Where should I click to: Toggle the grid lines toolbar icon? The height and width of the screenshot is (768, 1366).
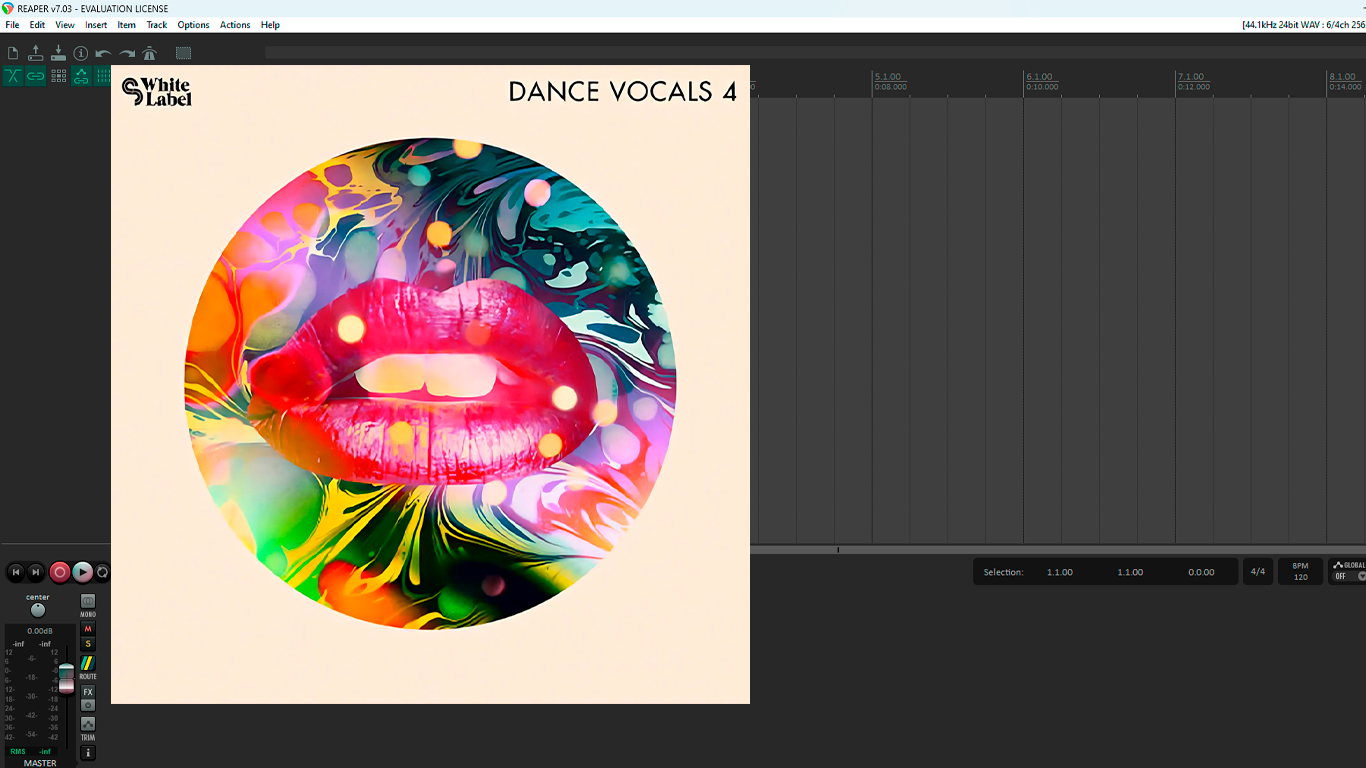[x=102, y=76]
